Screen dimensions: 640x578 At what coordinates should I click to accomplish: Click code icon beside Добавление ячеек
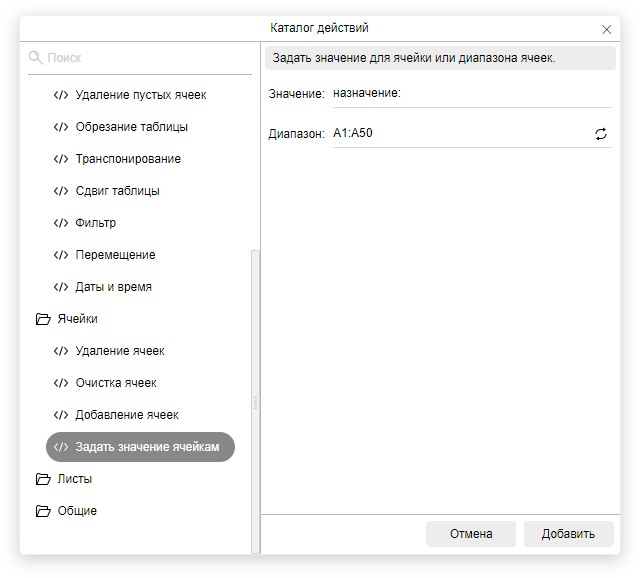60,415
